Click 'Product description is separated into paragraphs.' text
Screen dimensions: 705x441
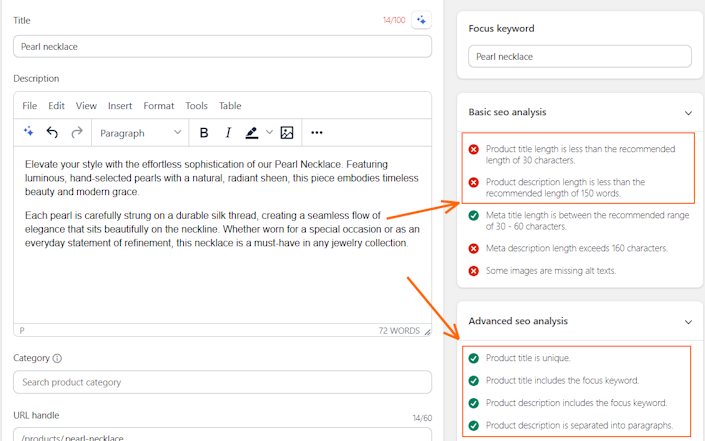[x=579, y=425]
